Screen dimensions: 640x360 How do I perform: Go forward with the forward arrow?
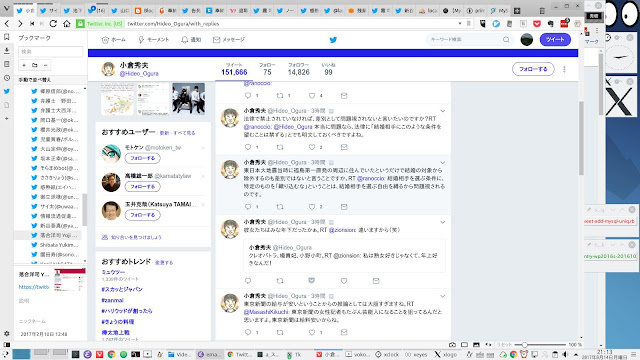(20, 24)
